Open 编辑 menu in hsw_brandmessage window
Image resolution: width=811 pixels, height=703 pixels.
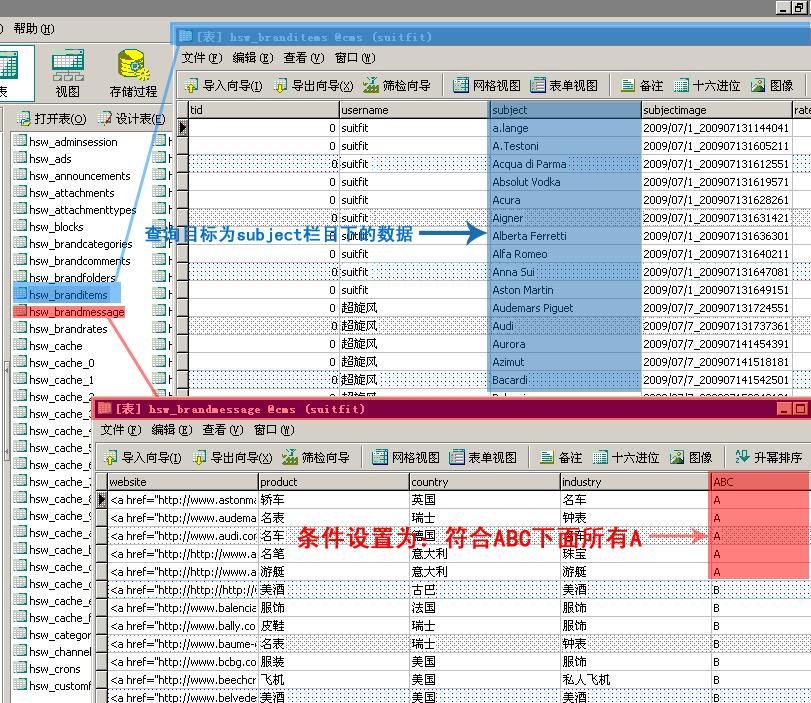click(x=172, y=430)
